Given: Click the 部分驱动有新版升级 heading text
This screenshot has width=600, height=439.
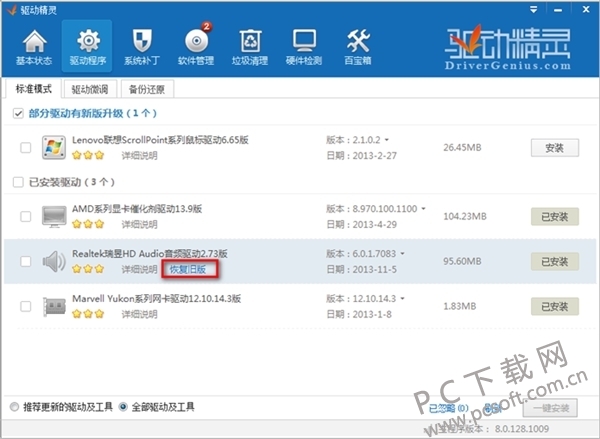Looking at the screenshot, I should (x=93, y=113).
